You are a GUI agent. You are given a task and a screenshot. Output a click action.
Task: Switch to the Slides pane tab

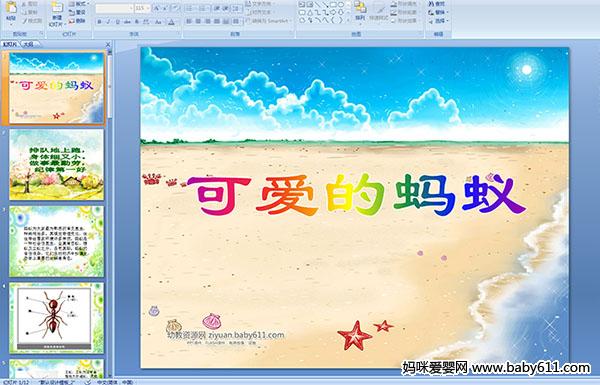tap(10, 44)
